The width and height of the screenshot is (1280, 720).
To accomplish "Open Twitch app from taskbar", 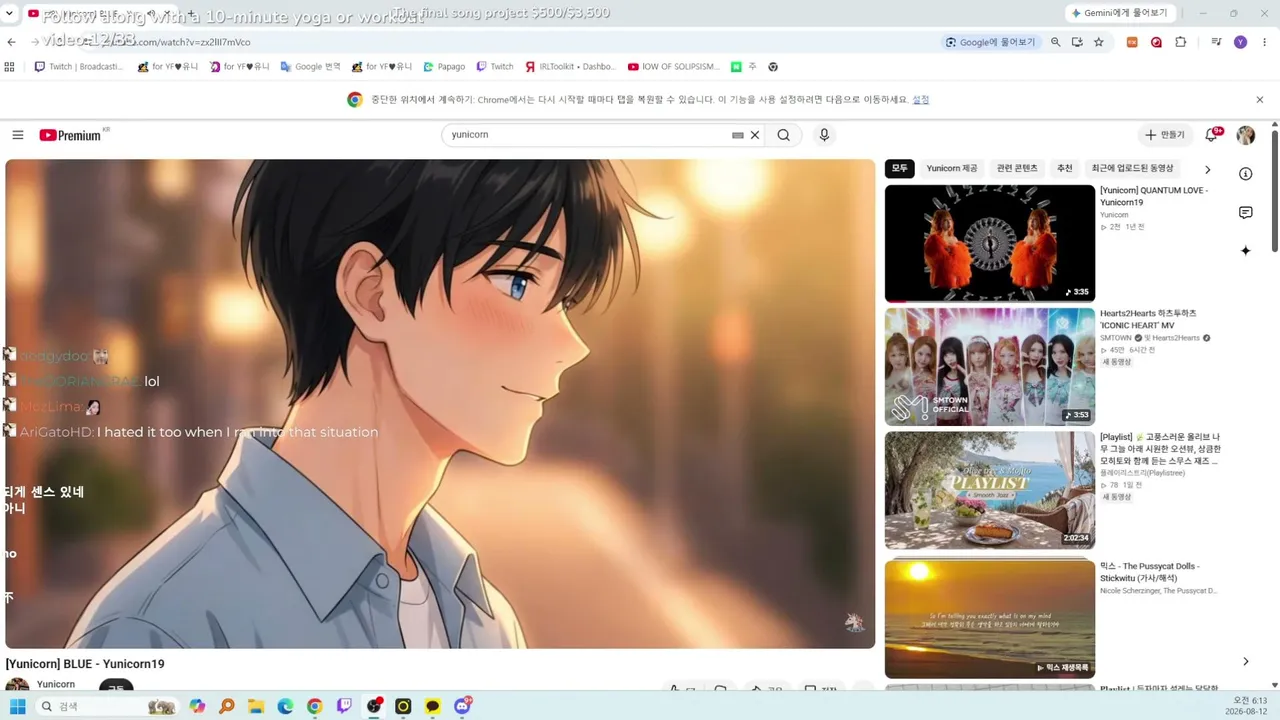I will point(344,706).
